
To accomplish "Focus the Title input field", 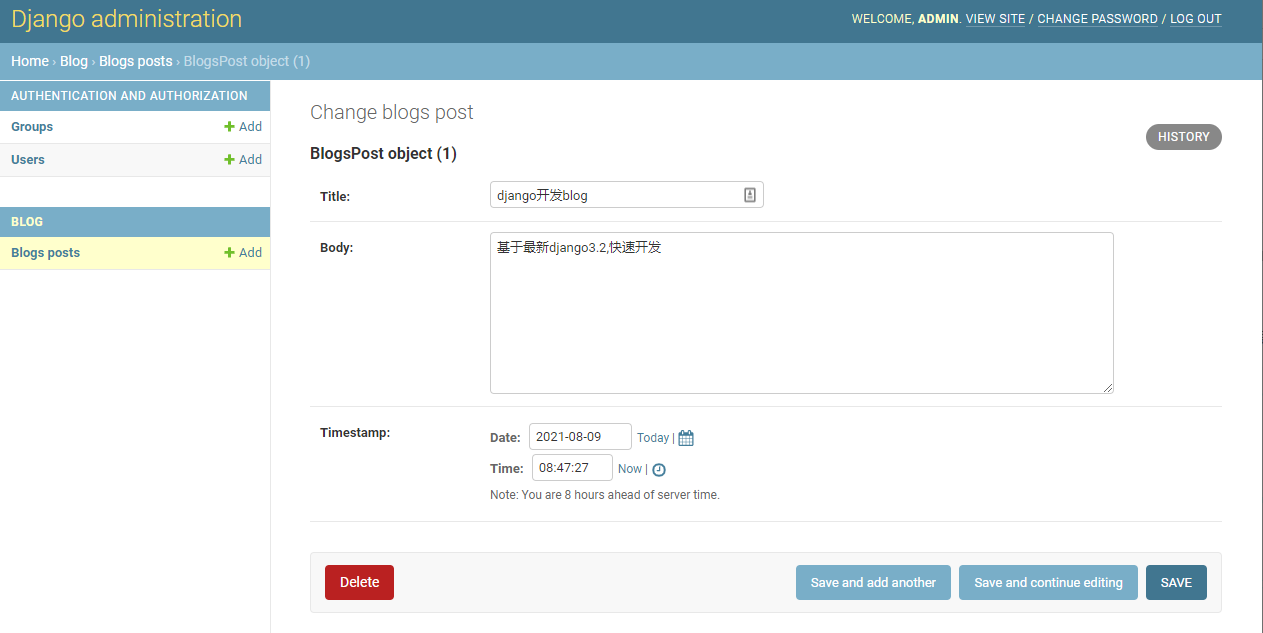I will pos(627,195).
